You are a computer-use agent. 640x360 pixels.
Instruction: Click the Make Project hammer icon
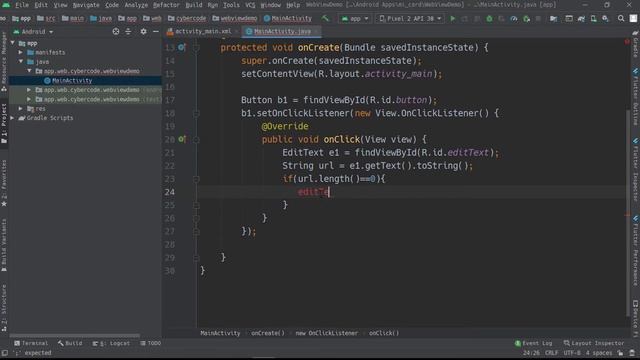point(325,18)
